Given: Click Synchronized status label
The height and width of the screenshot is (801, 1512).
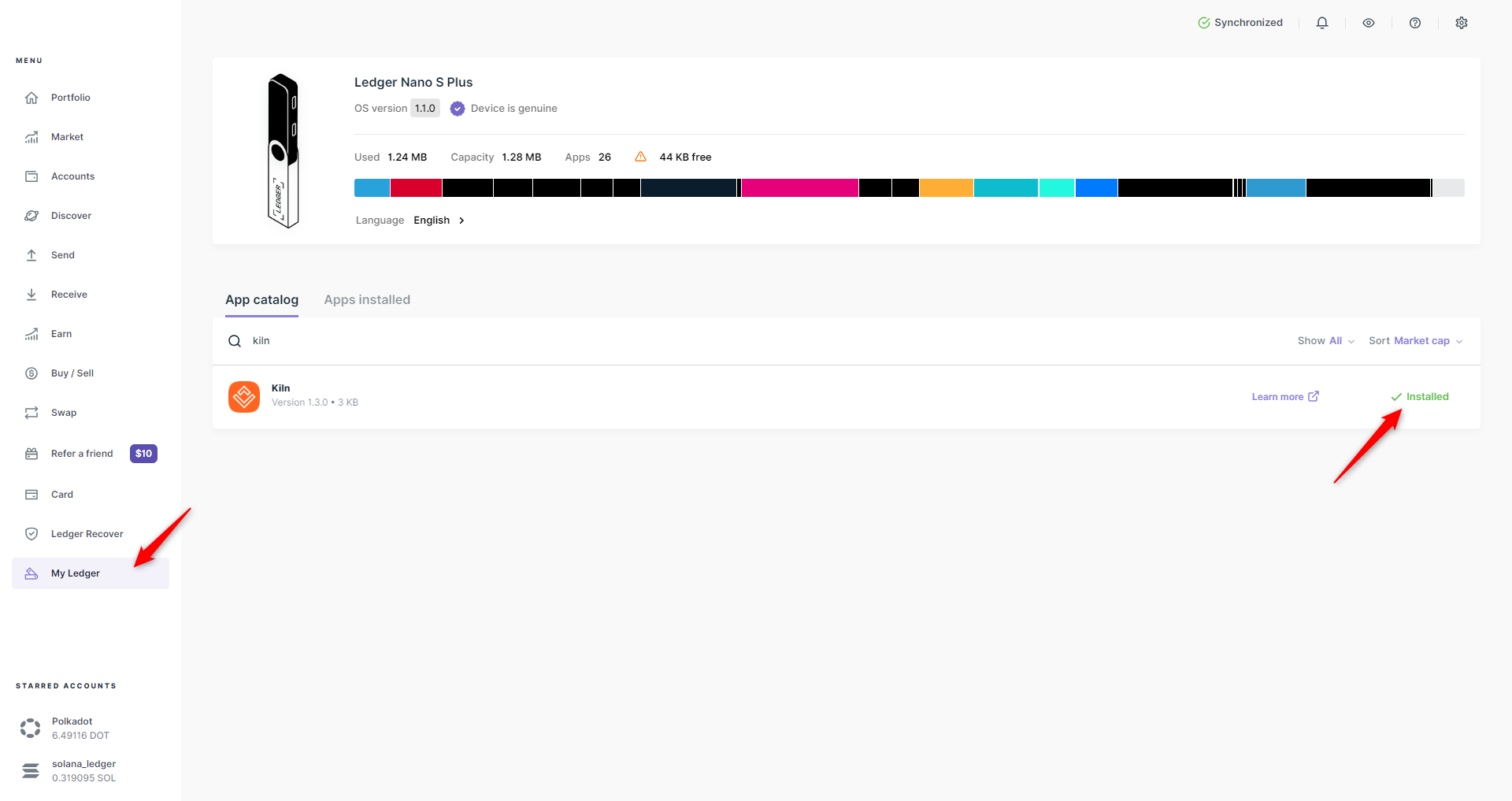Looking at the screenshot, I should pyautogui.click(x=1248, y=23).
